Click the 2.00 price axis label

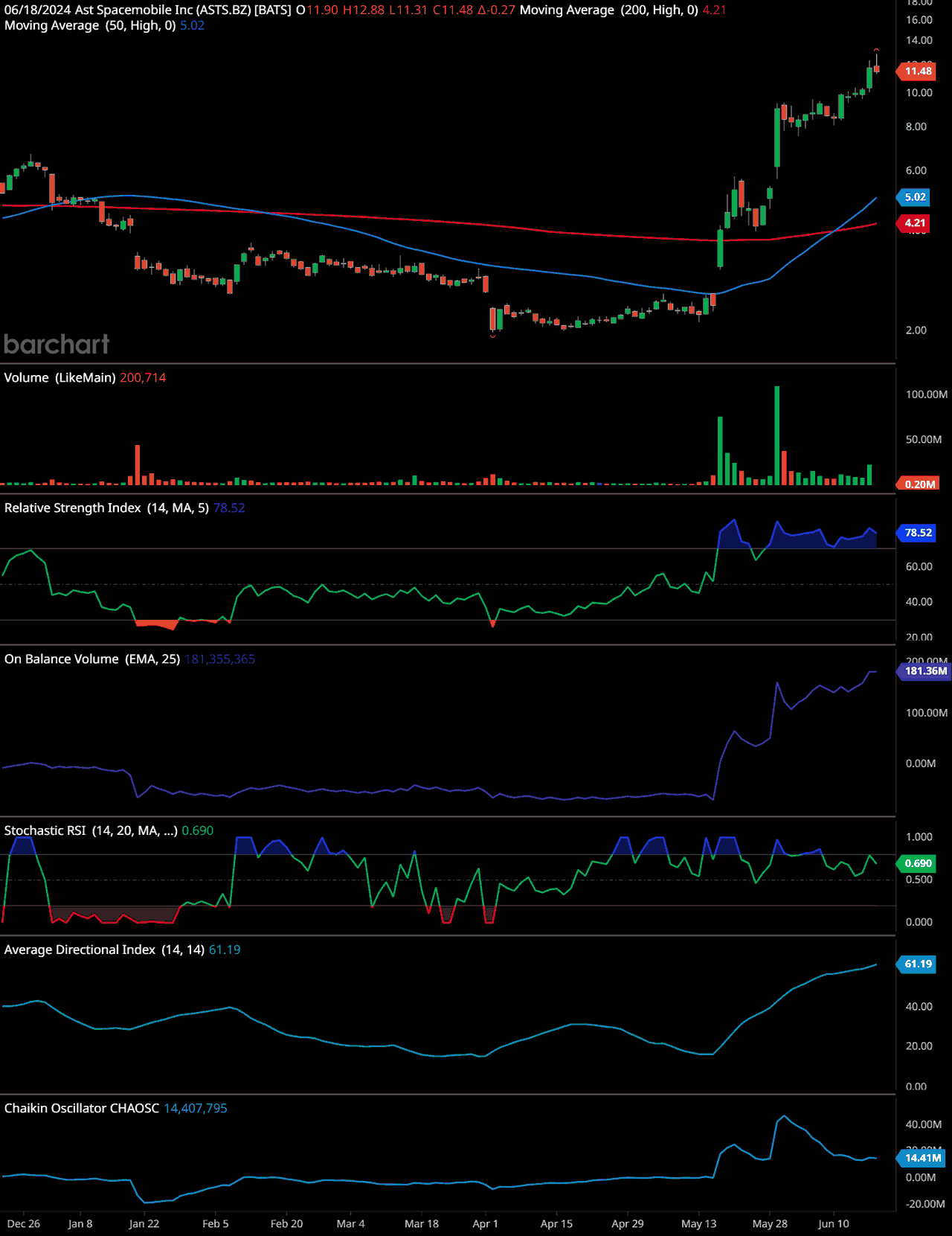916,330
